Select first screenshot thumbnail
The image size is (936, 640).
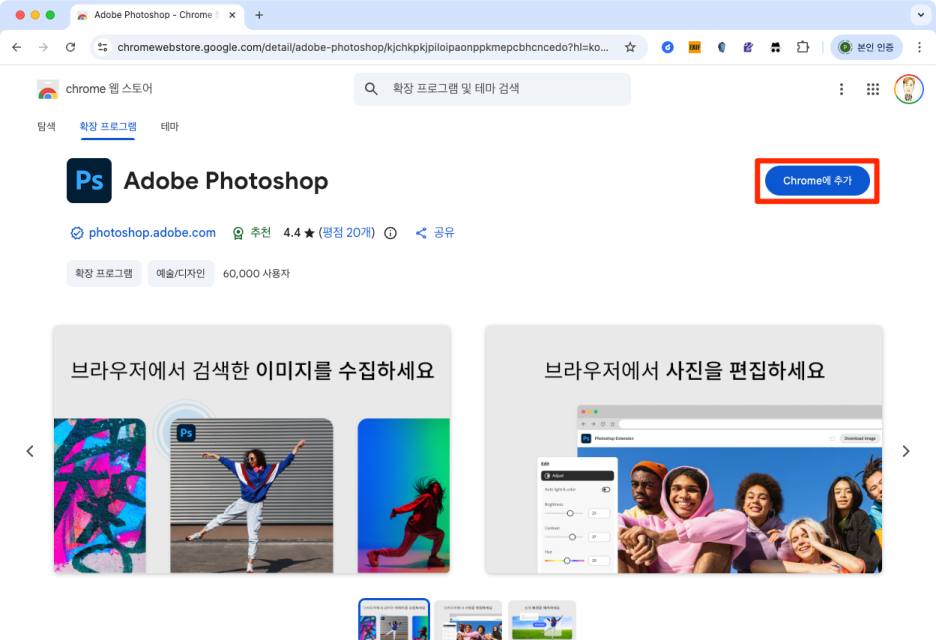pyautogui.click(x=394, y=620)
